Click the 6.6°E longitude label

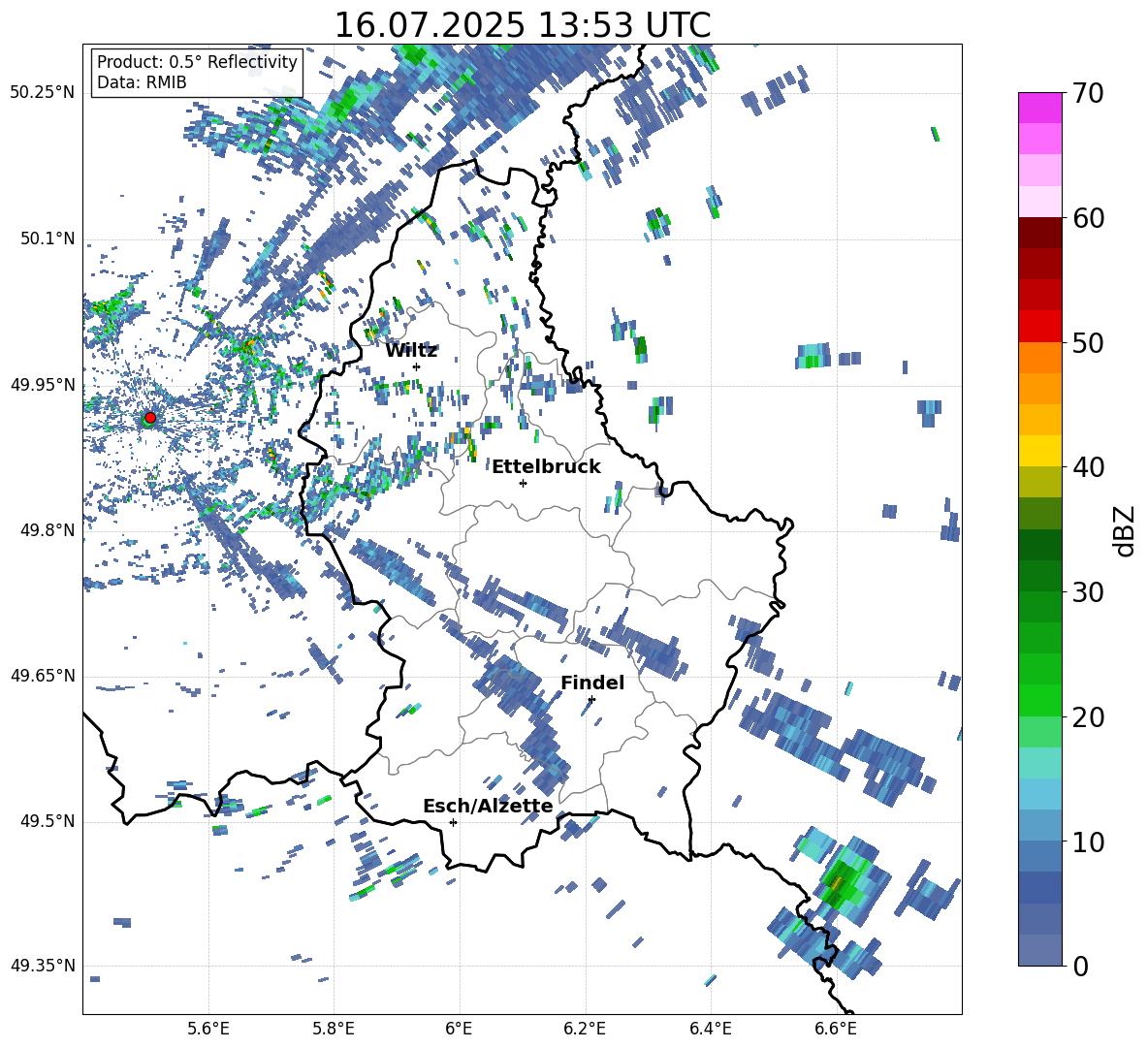(x=836, y=1029)
